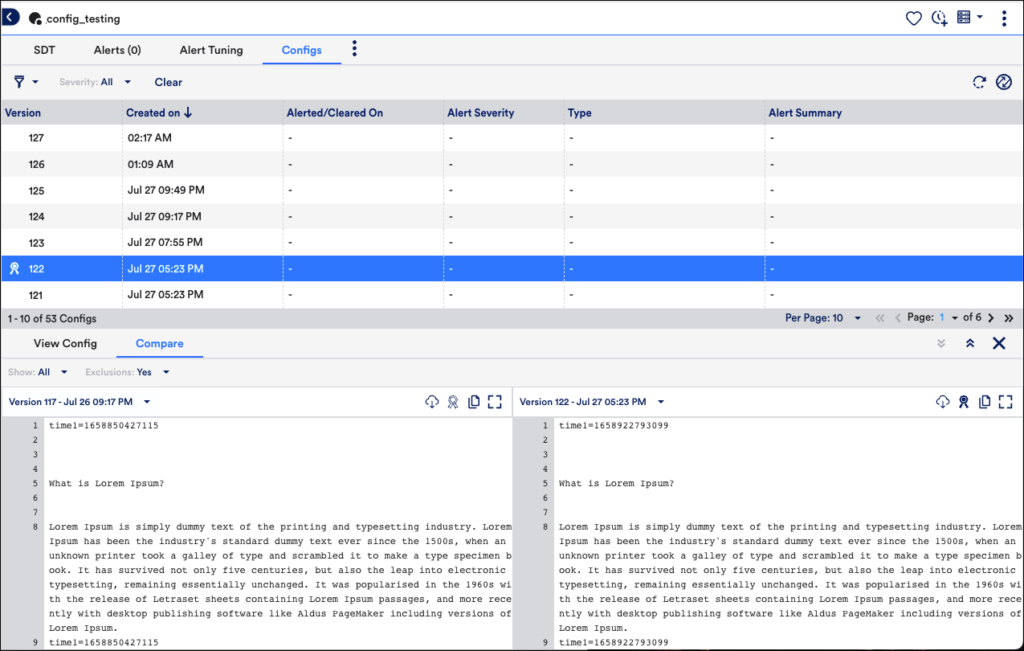Go to next page of configs
The image size is (1024, 651).
point(990,318)
